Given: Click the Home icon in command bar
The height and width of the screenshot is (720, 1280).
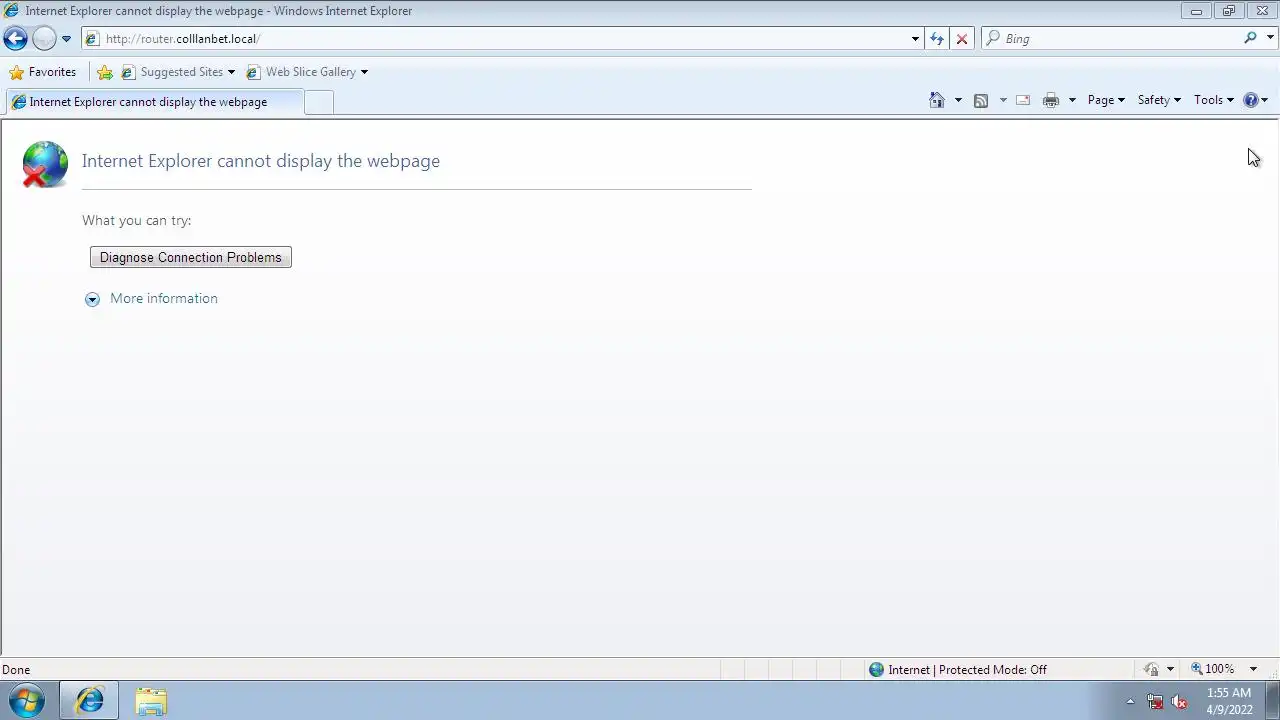Looking at the screenshot, I should pos(937,100).
